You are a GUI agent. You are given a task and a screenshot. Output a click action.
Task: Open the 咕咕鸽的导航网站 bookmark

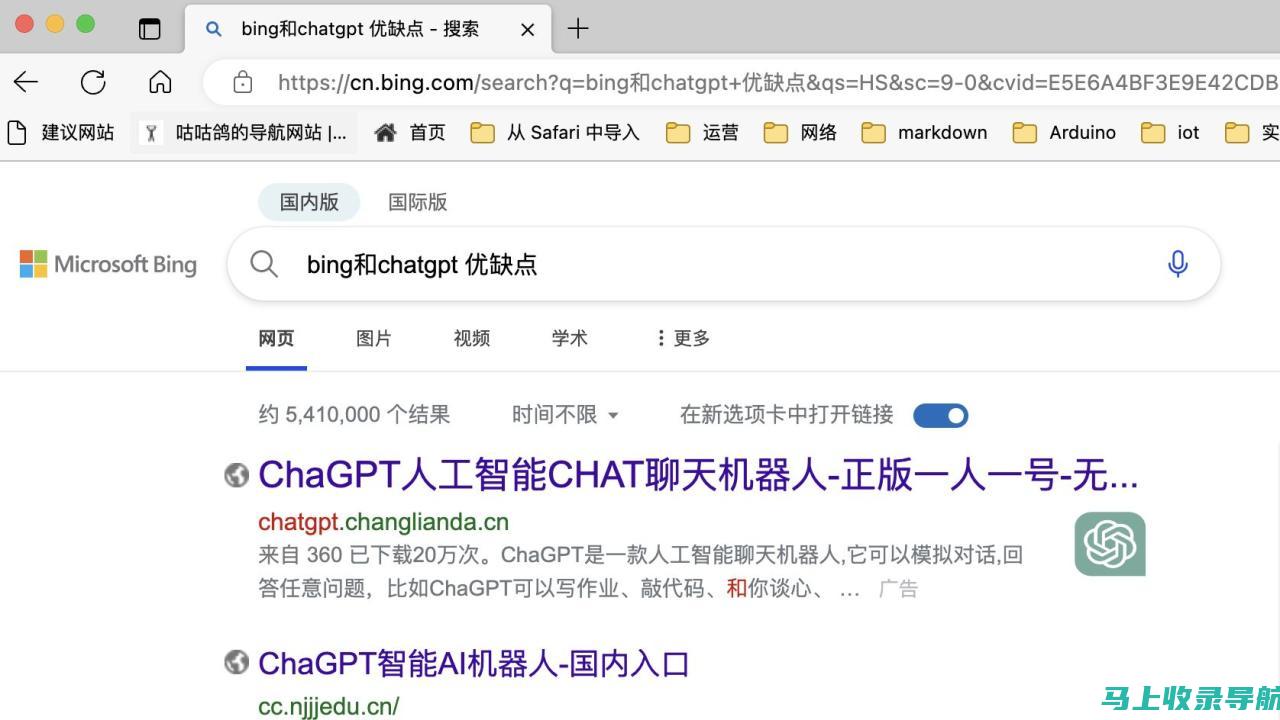243,132
